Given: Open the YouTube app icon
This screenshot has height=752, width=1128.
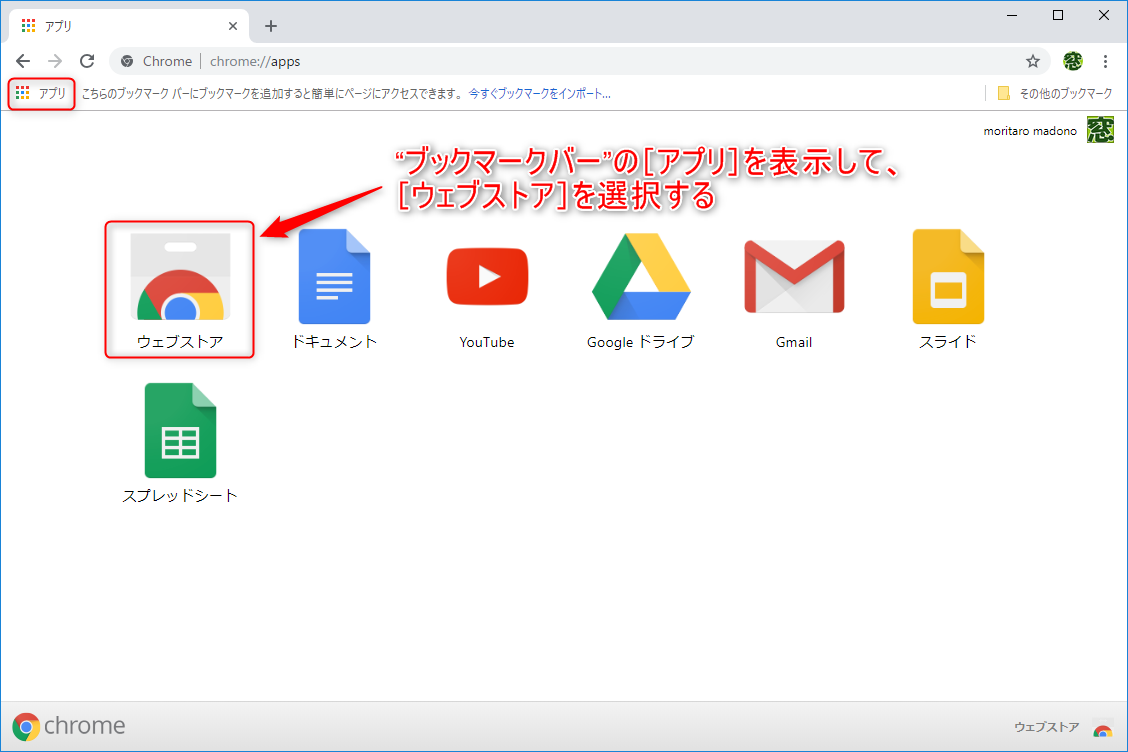Looking at the screenshot, I should coord(487,277).
